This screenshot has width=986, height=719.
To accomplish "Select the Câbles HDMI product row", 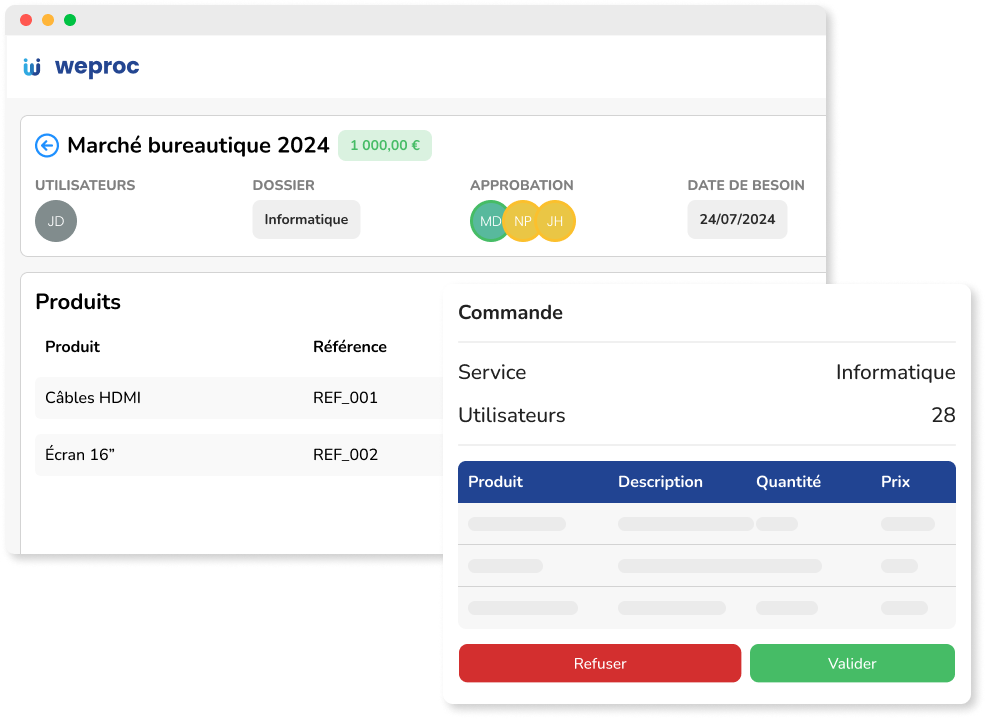I will (93, 398).
